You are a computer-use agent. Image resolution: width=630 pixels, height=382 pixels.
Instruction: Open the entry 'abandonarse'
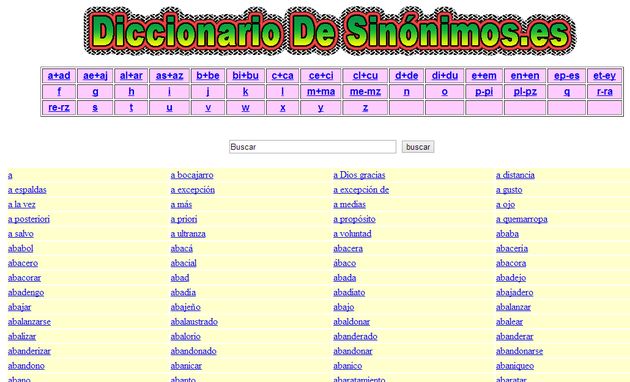(x=520, y=351)
